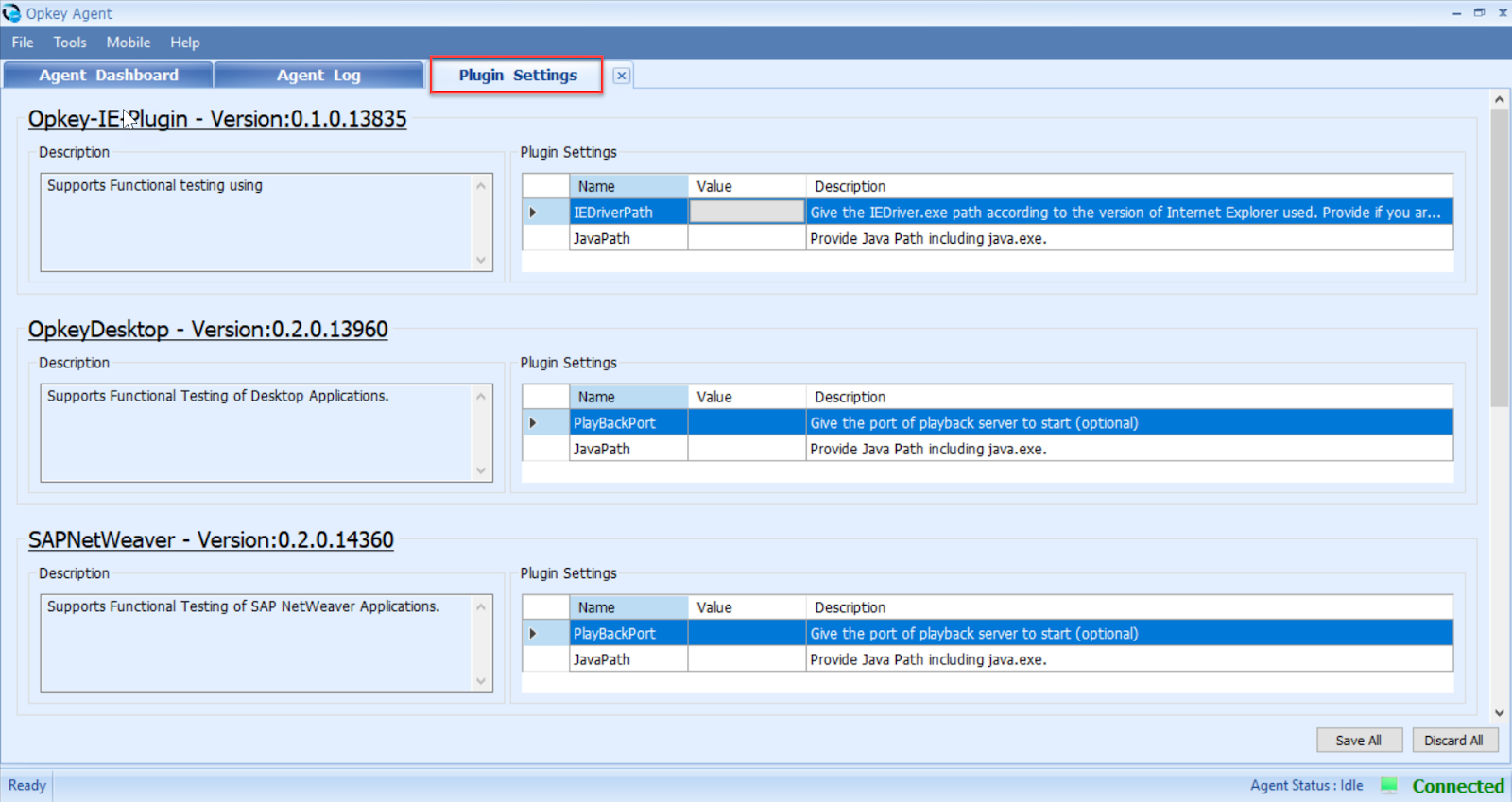Minimize the Opkey Agent window
Image resolution: width=1512 pixels, height=802 pixels.
(1456, 12)
